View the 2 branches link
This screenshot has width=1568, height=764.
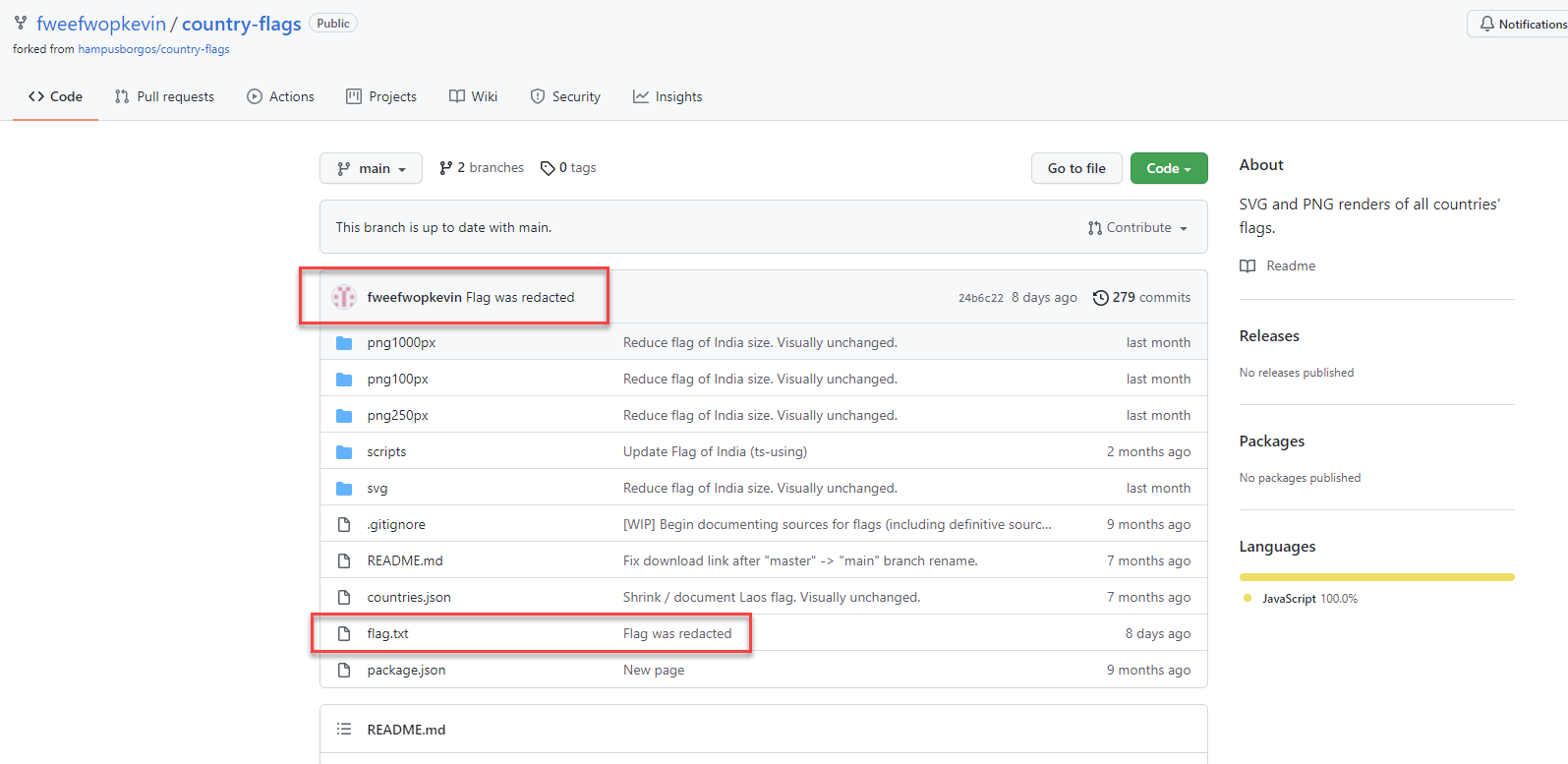482,168
